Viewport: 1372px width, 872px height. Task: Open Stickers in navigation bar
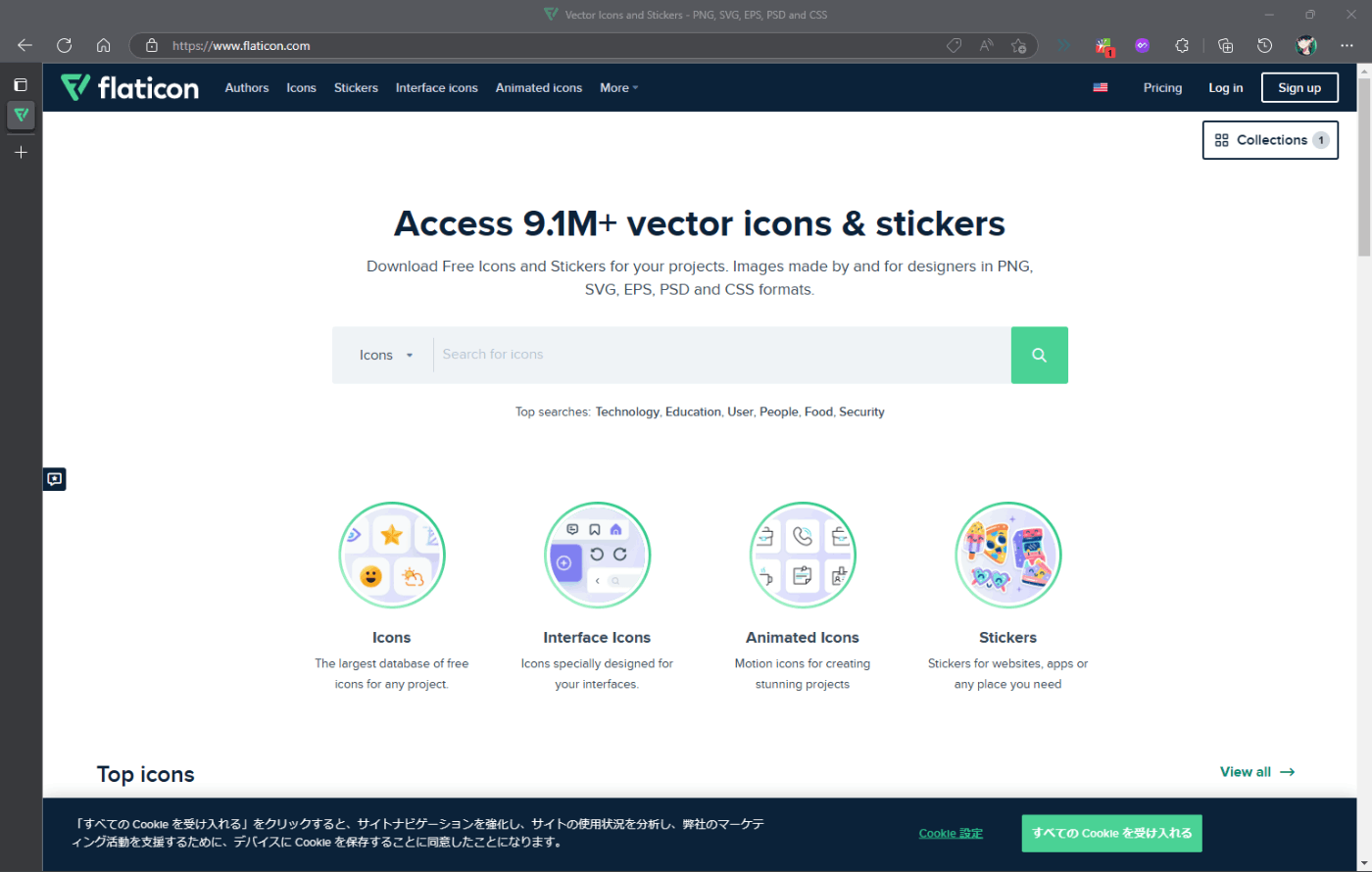click(356, 87)
